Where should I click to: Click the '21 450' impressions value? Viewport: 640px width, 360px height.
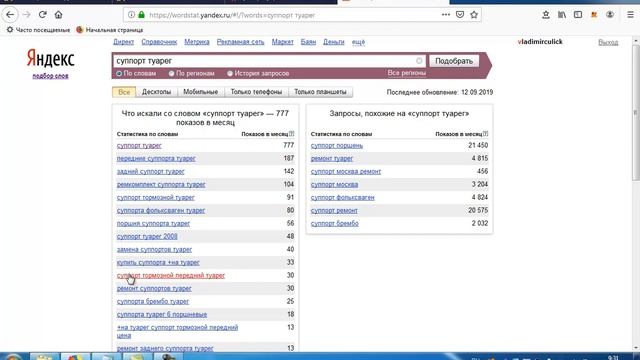tap(478, 145)
